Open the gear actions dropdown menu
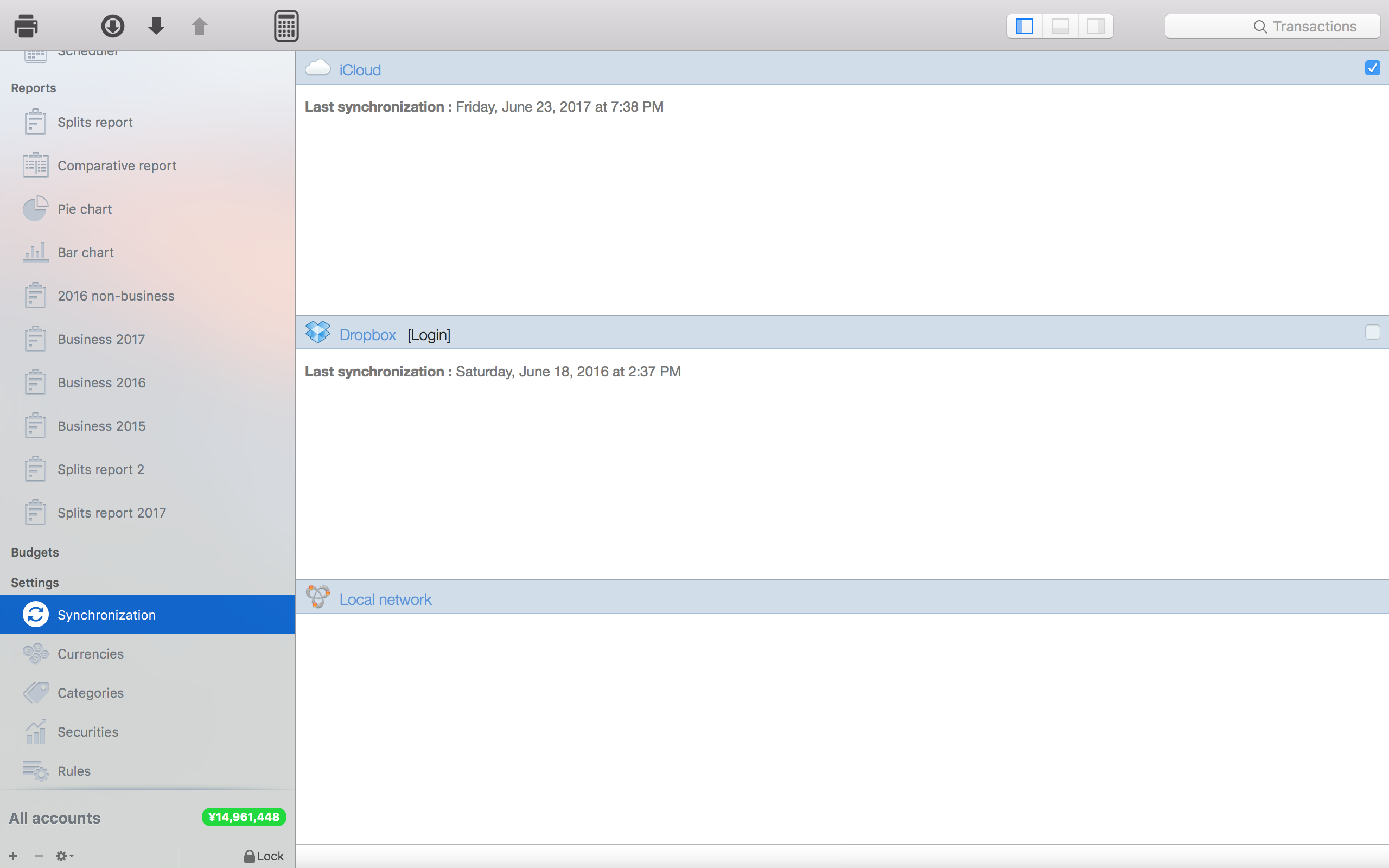 pos(63,856)
